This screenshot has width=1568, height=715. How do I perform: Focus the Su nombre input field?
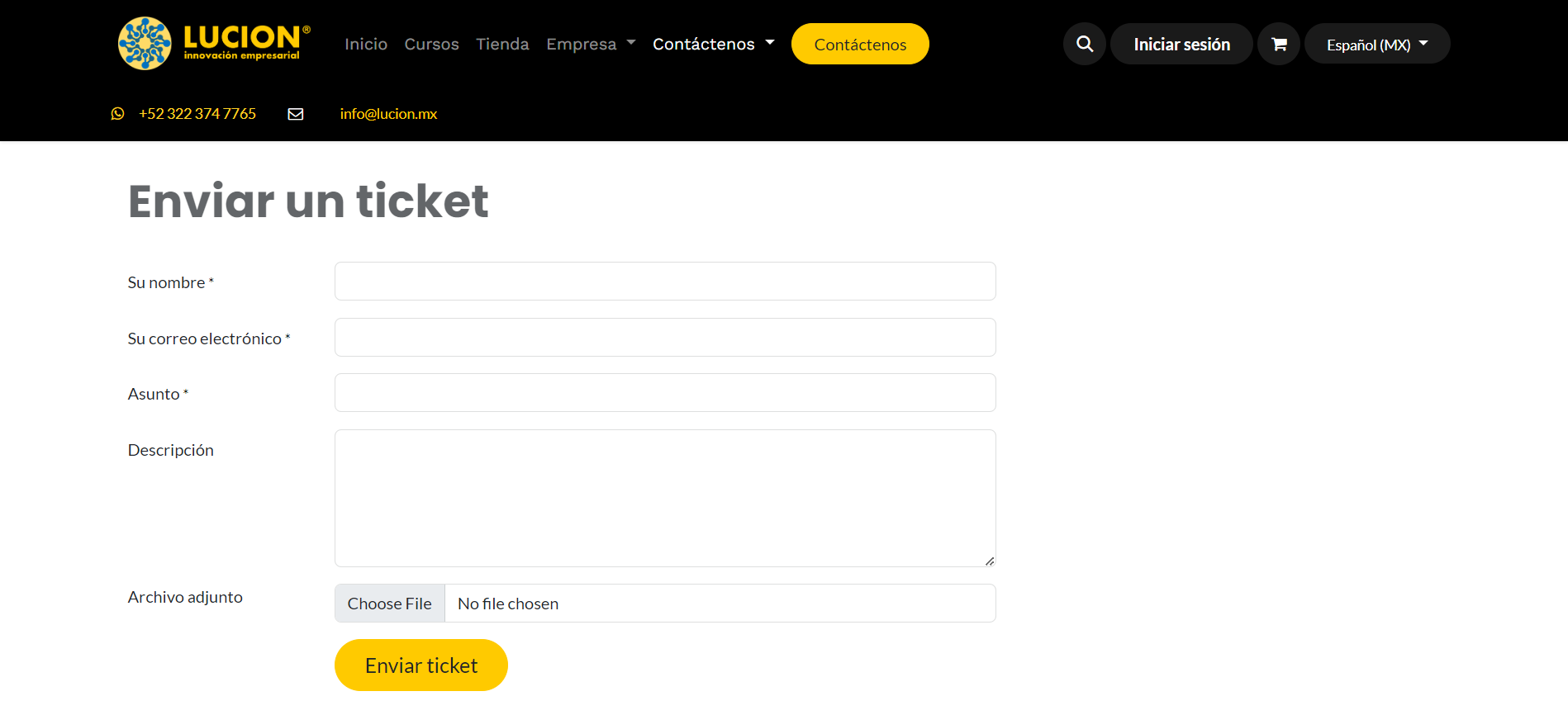coord(665,282)
